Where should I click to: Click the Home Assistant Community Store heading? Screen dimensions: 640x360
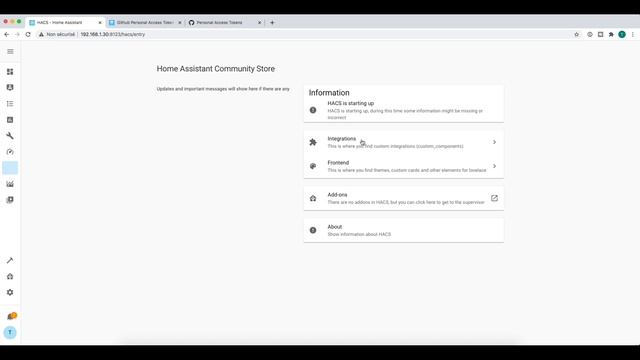pos(216,69)
